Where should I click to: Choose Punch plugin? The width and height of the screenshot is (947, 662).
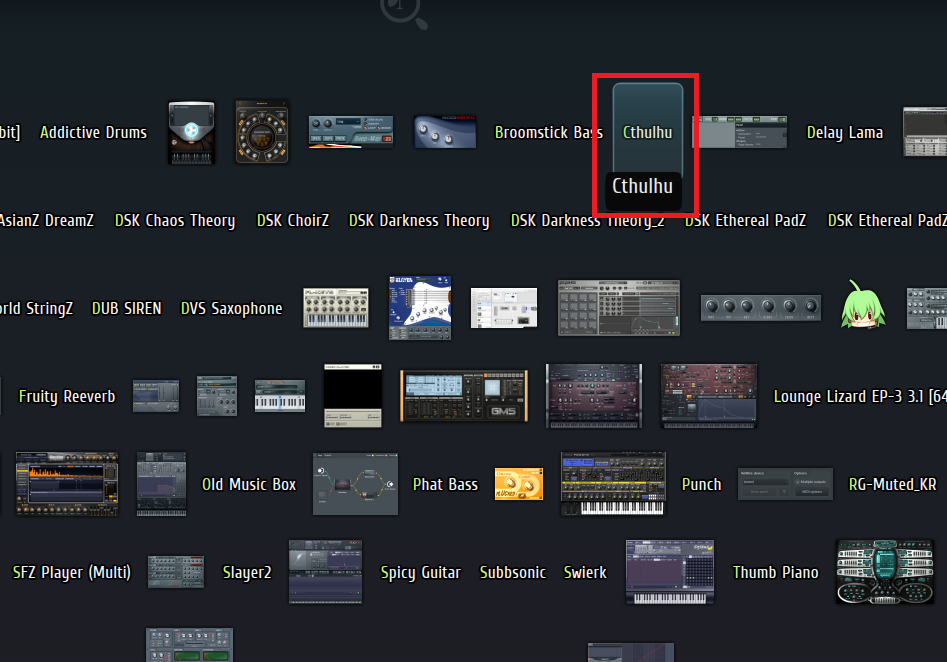[701, 484]
